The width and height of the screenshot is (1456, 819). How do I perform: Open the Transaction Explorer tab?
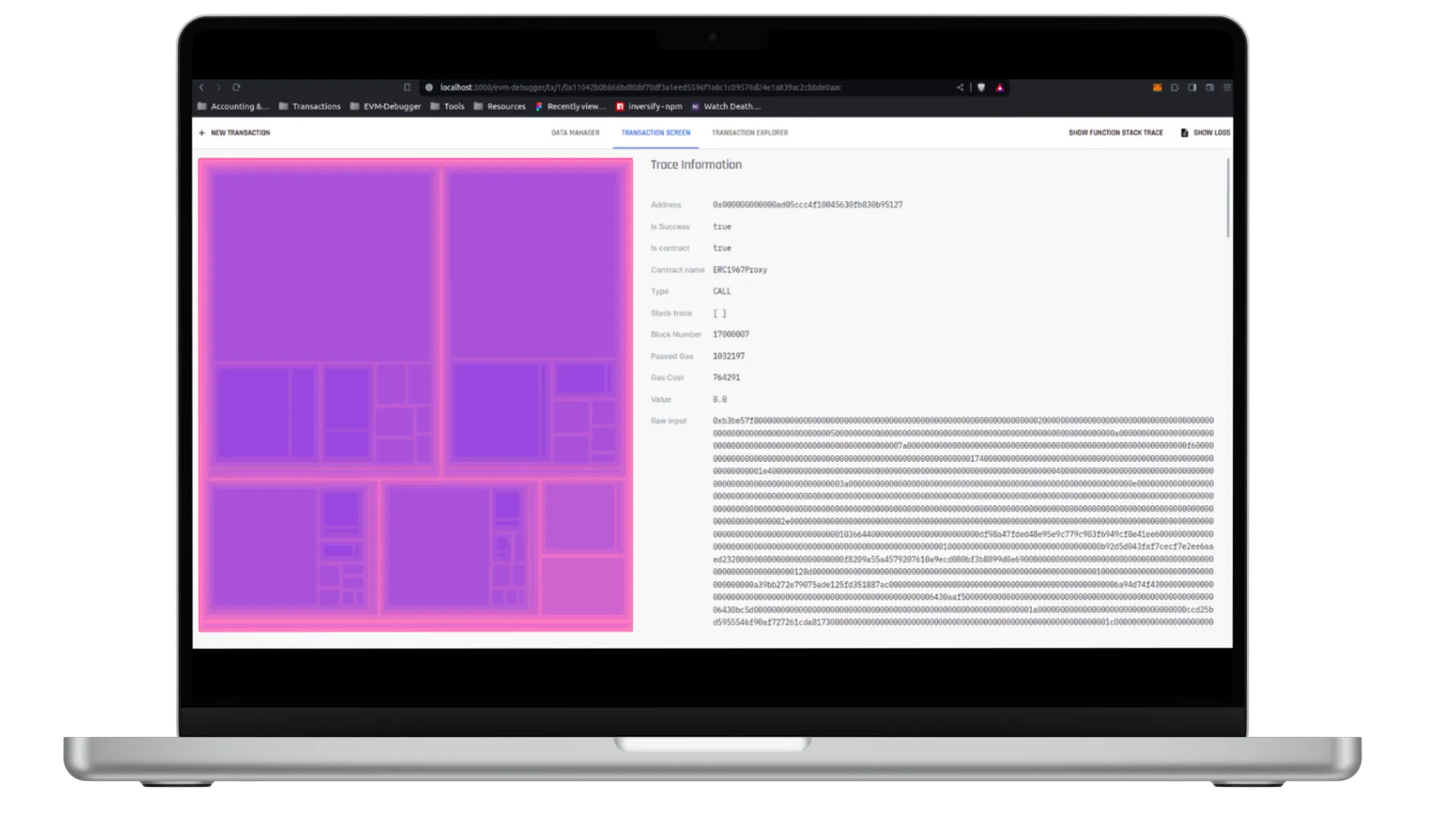pyautogui.click(x=750, y=132)
